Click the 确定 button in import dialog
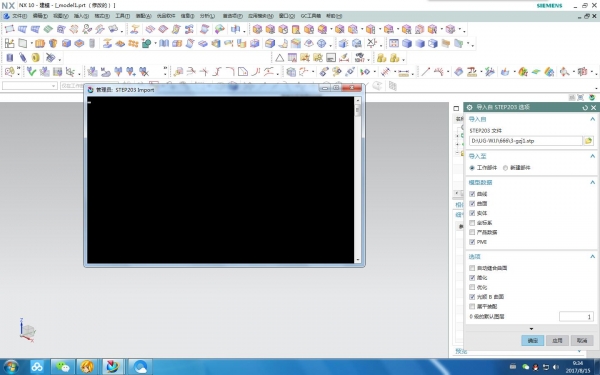The image size is (600, 375). coord(533,340)
